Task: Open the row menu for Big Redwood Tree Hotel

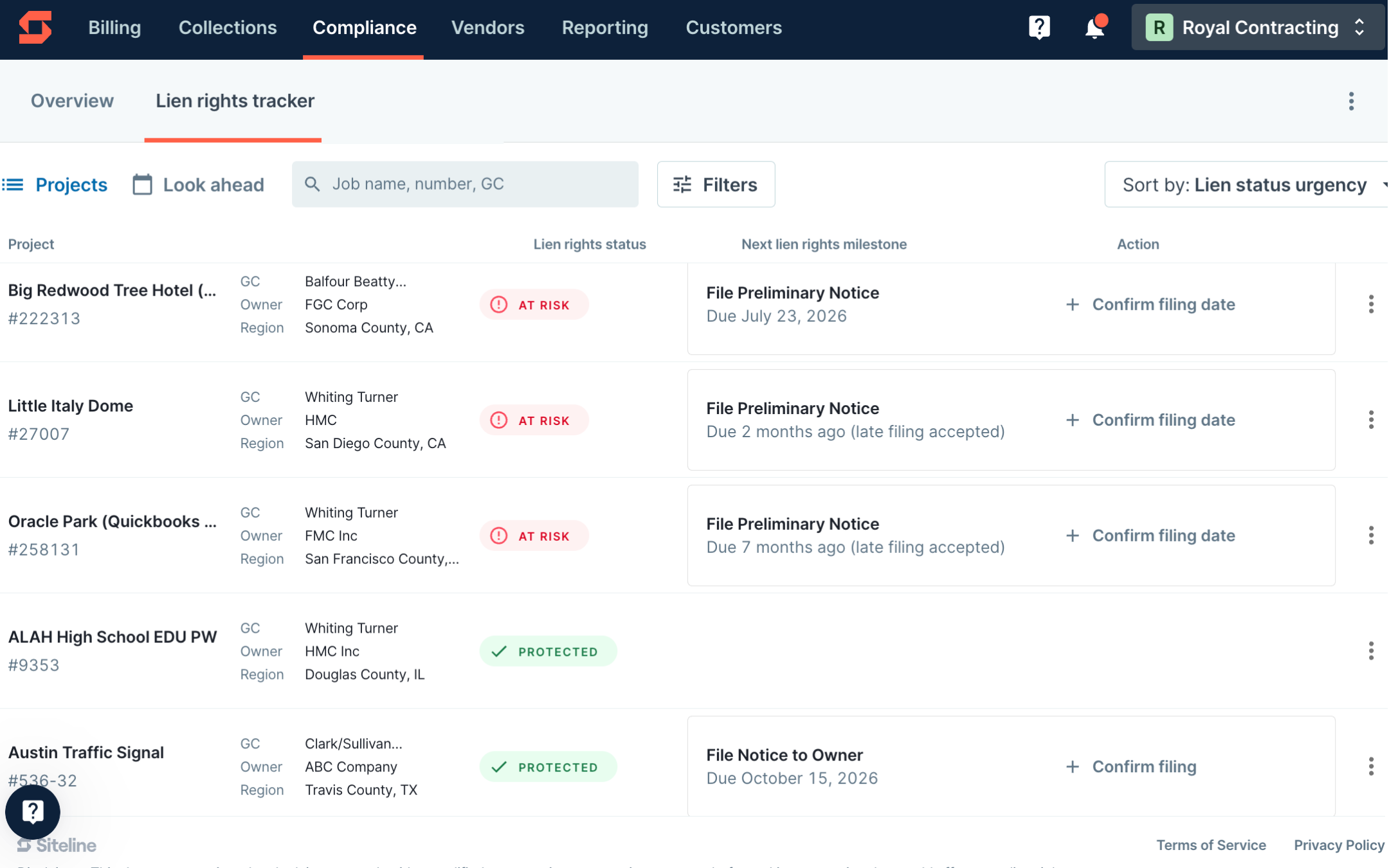Action: click(x=1371, y=304)
